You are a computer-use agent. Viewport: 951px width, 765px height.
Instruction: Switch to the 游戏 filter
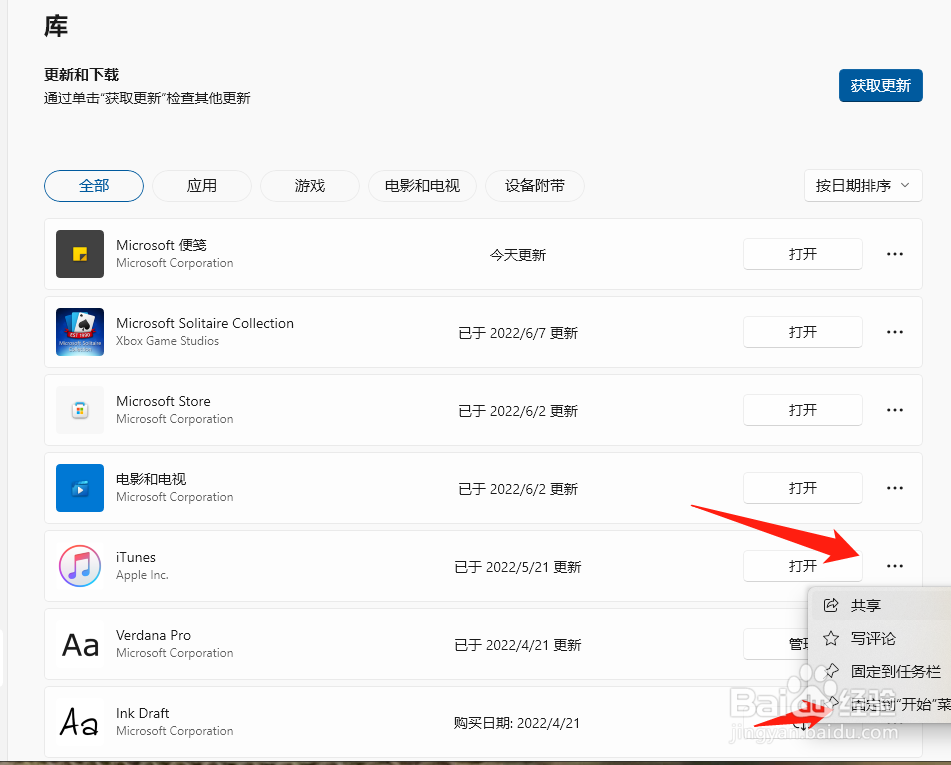point(309,186)
